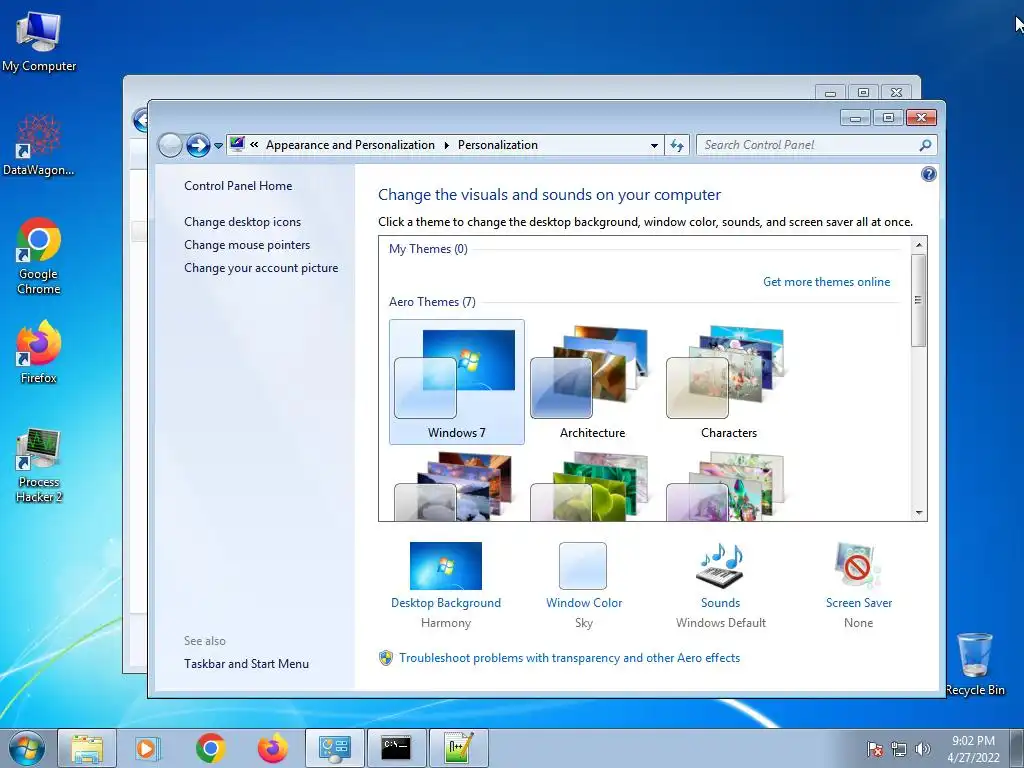Click the Screen Saver icon

857,566
